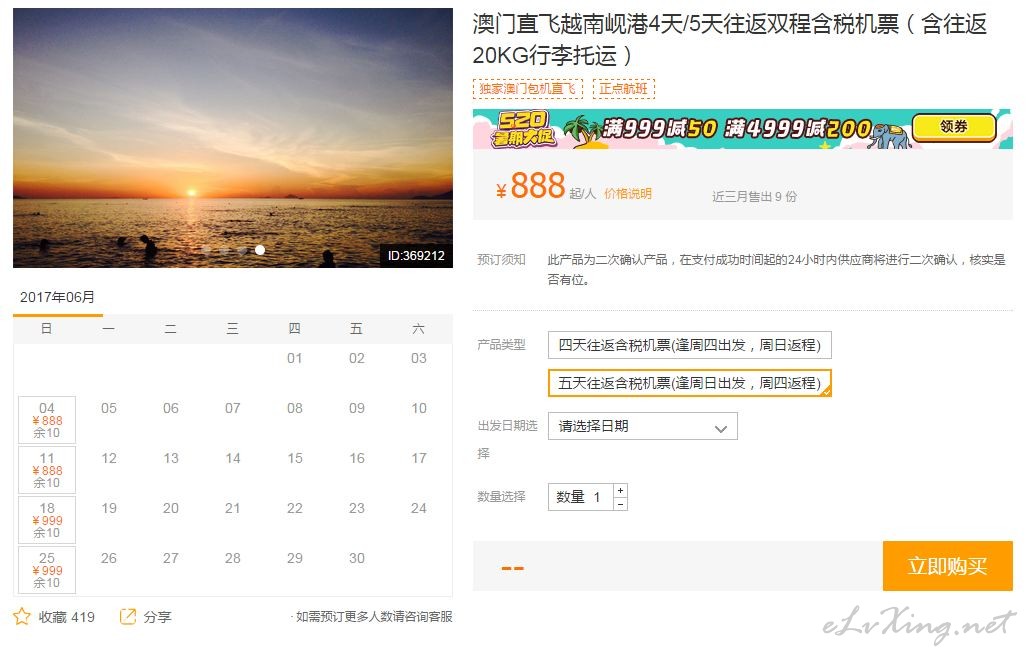The width and height of the screenshot is (1027, 658).
Task: Click calendar date 15
Action: [295, 458]
